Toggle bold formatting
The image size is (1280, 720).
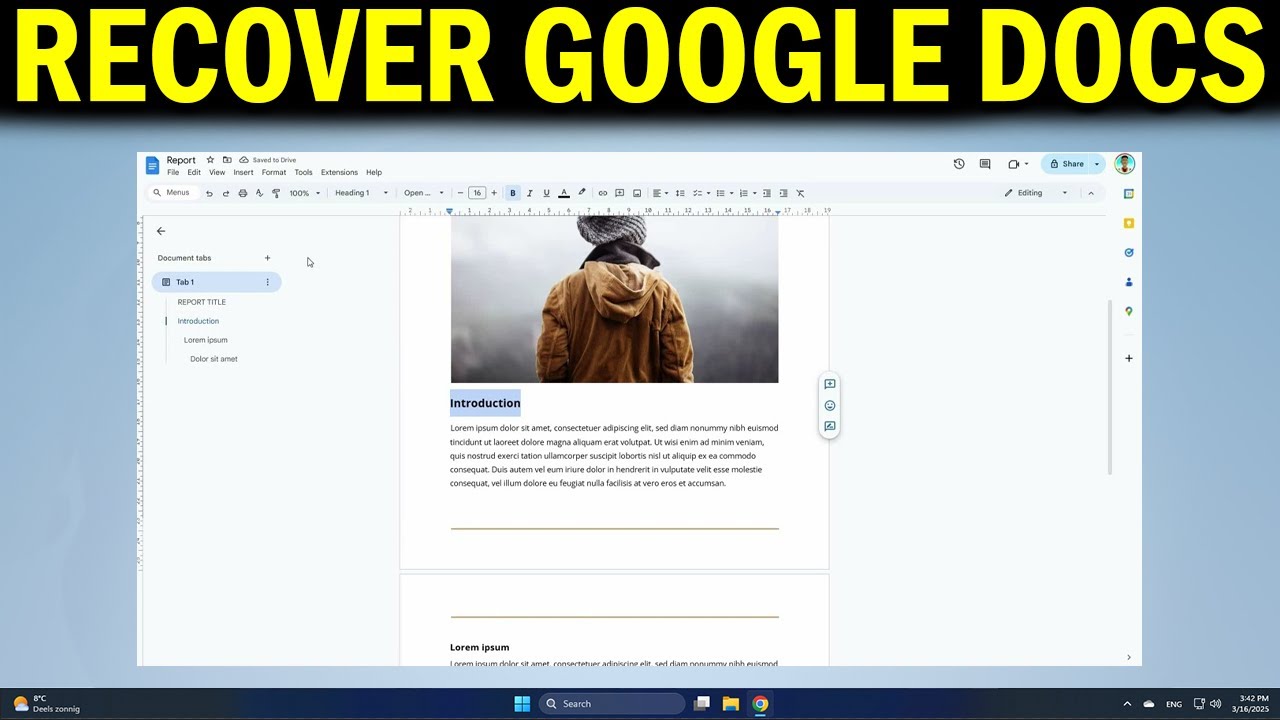pos(513,193)
